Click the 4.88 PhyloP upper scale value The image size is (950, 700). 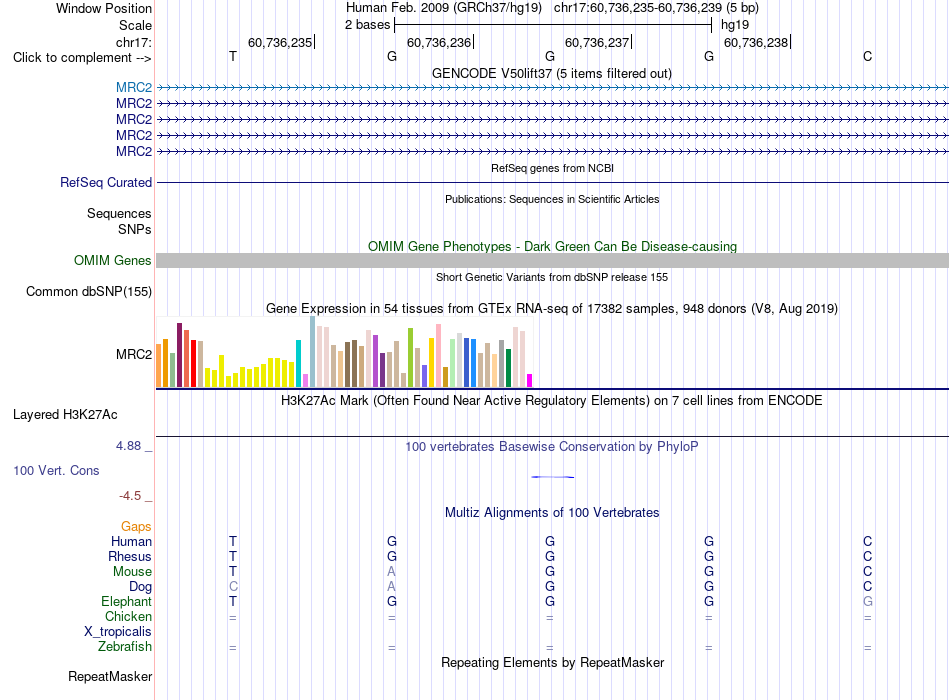(128, 446)
